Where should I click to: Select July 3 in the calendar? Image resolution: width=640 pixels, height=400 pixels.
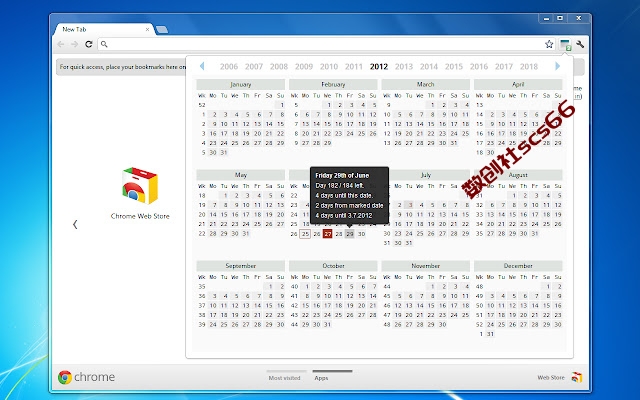[x=411, y=205]
